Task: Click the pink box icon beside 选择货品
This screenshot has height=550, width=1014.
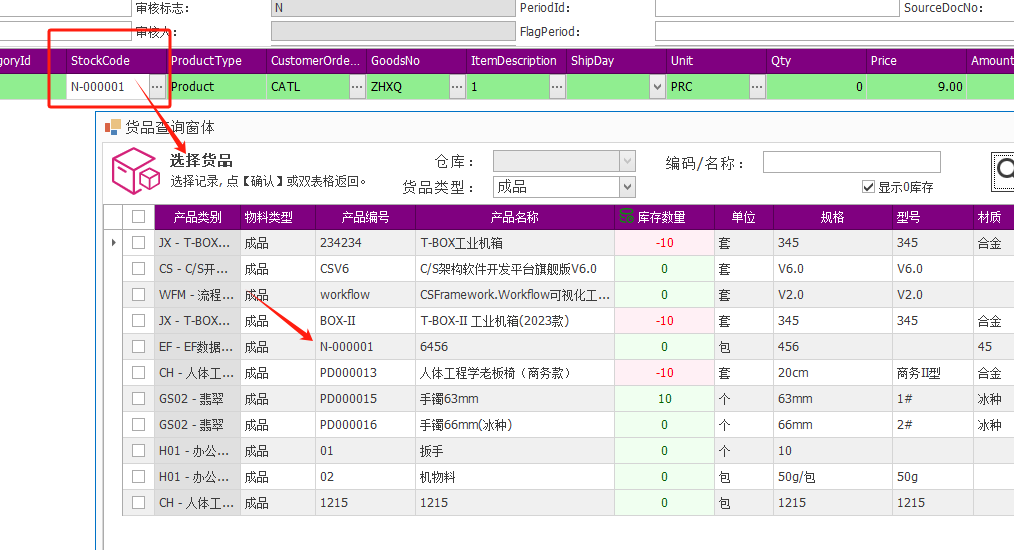Action: [x=136, y=171]
